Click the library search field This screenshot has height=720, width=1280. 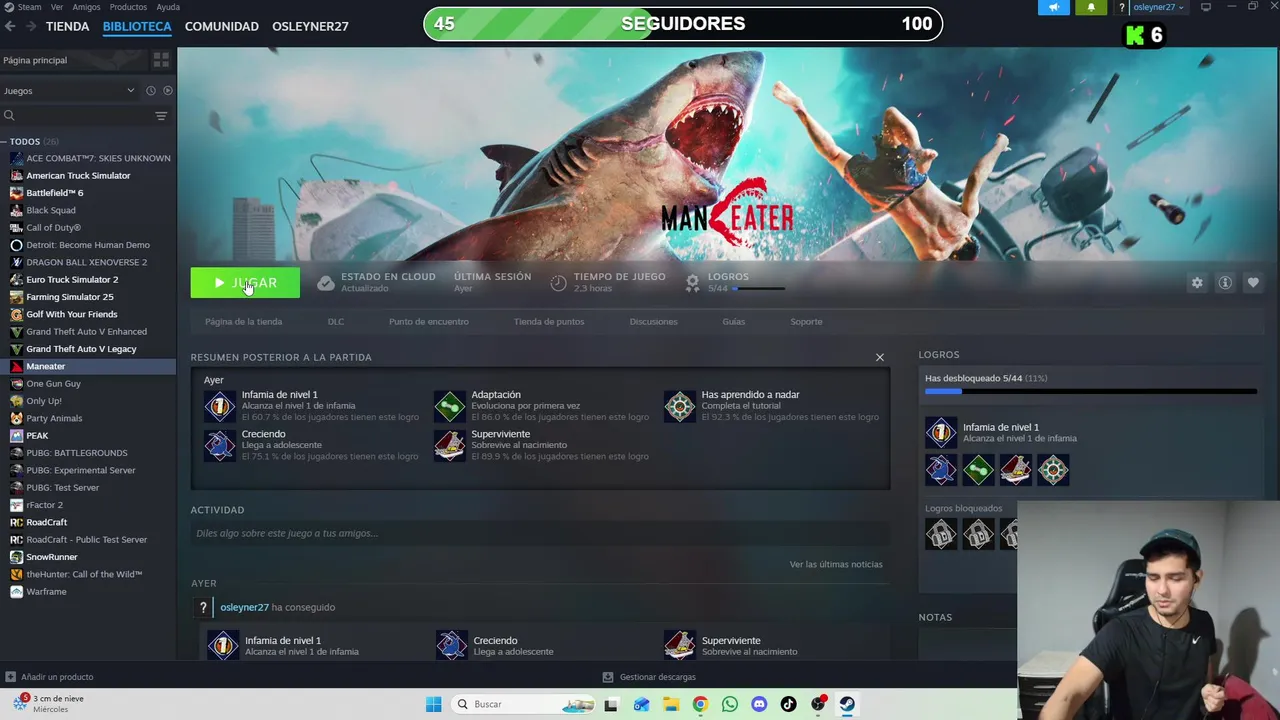76,116
